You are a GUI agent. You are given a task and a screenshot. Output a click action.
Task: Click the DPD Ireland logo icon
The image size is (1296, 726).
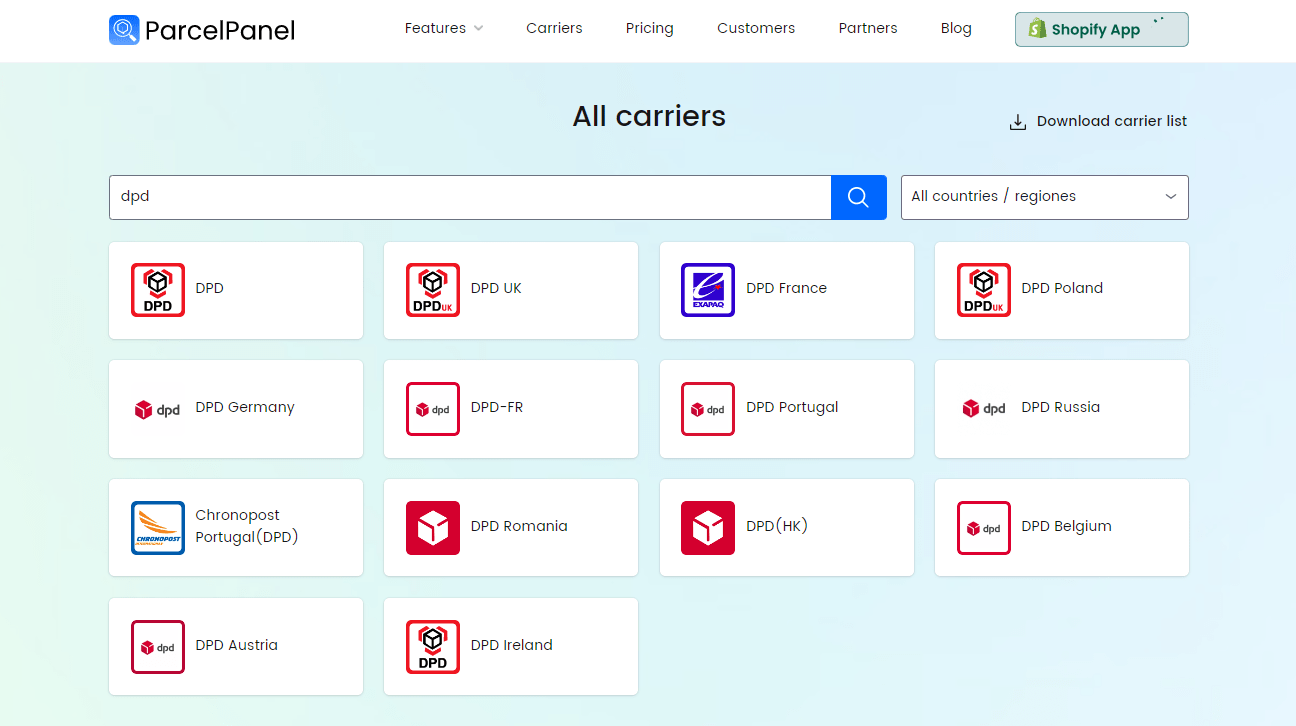(x=432, y=646)
